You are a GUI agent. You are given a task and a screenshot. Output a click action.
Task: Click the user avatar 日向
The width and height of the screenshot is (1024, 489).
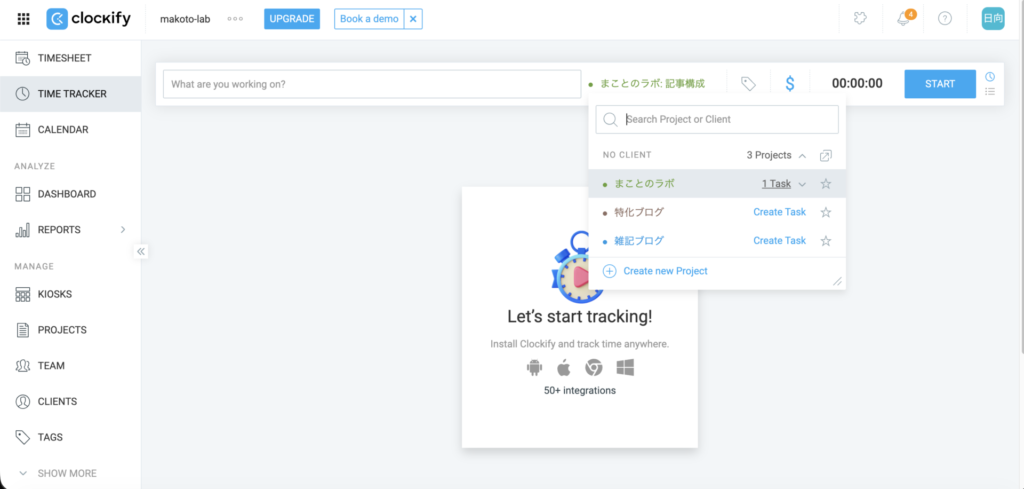click(x=993, y=19)
